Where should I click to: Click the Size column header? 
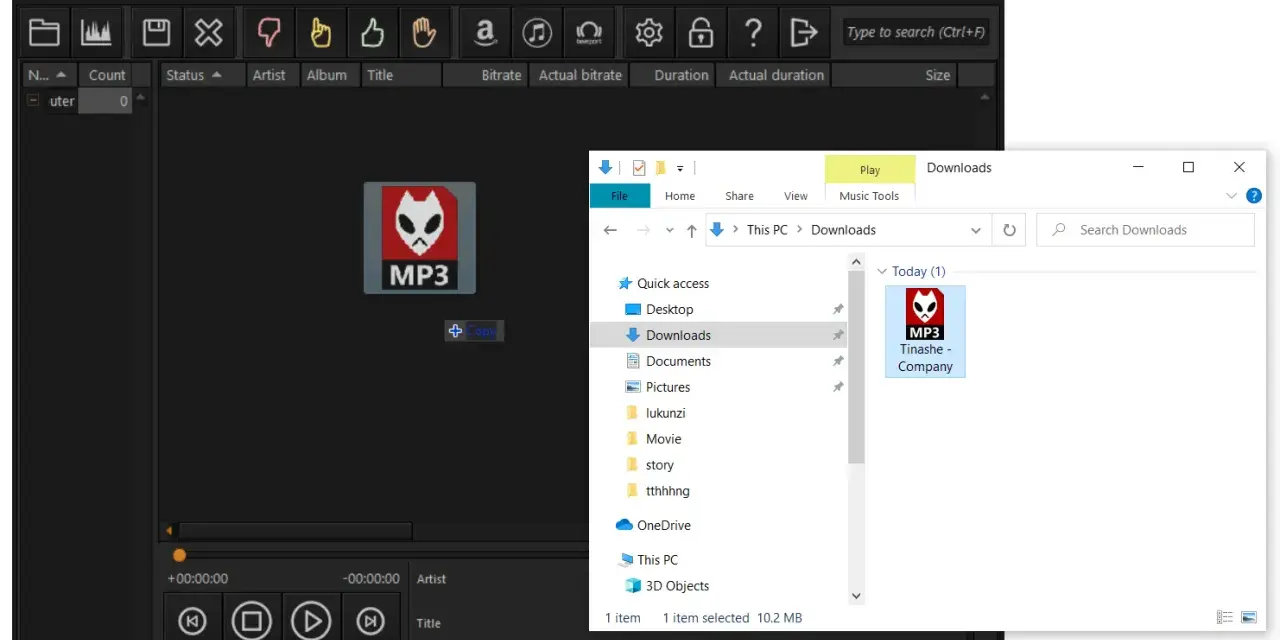tap(894, 75)
